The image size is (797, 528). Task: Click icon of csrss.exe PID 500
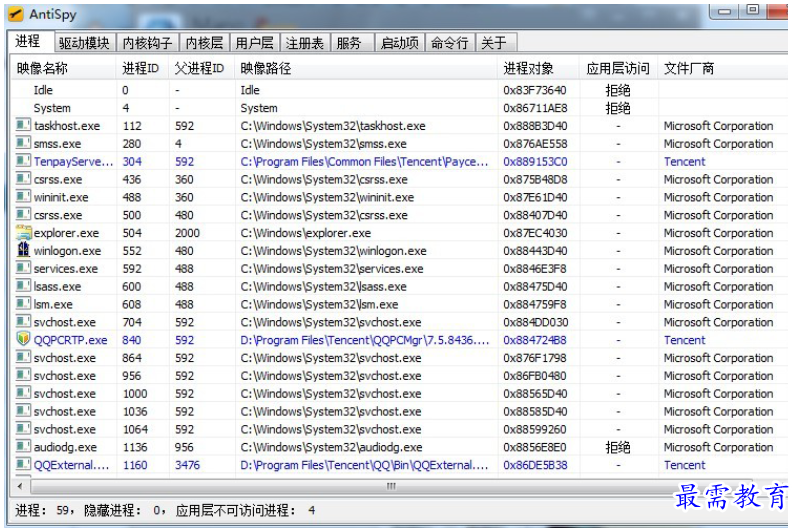pos(23,214)
